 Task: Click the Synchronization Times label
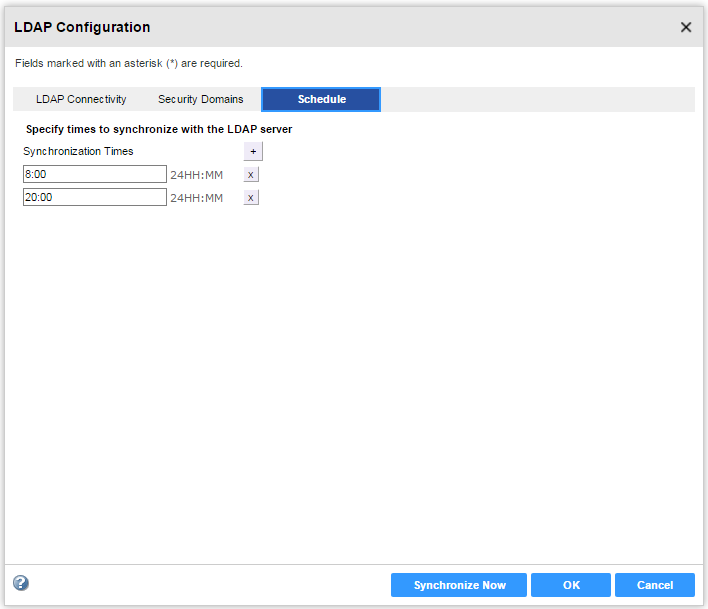[78, 151]
